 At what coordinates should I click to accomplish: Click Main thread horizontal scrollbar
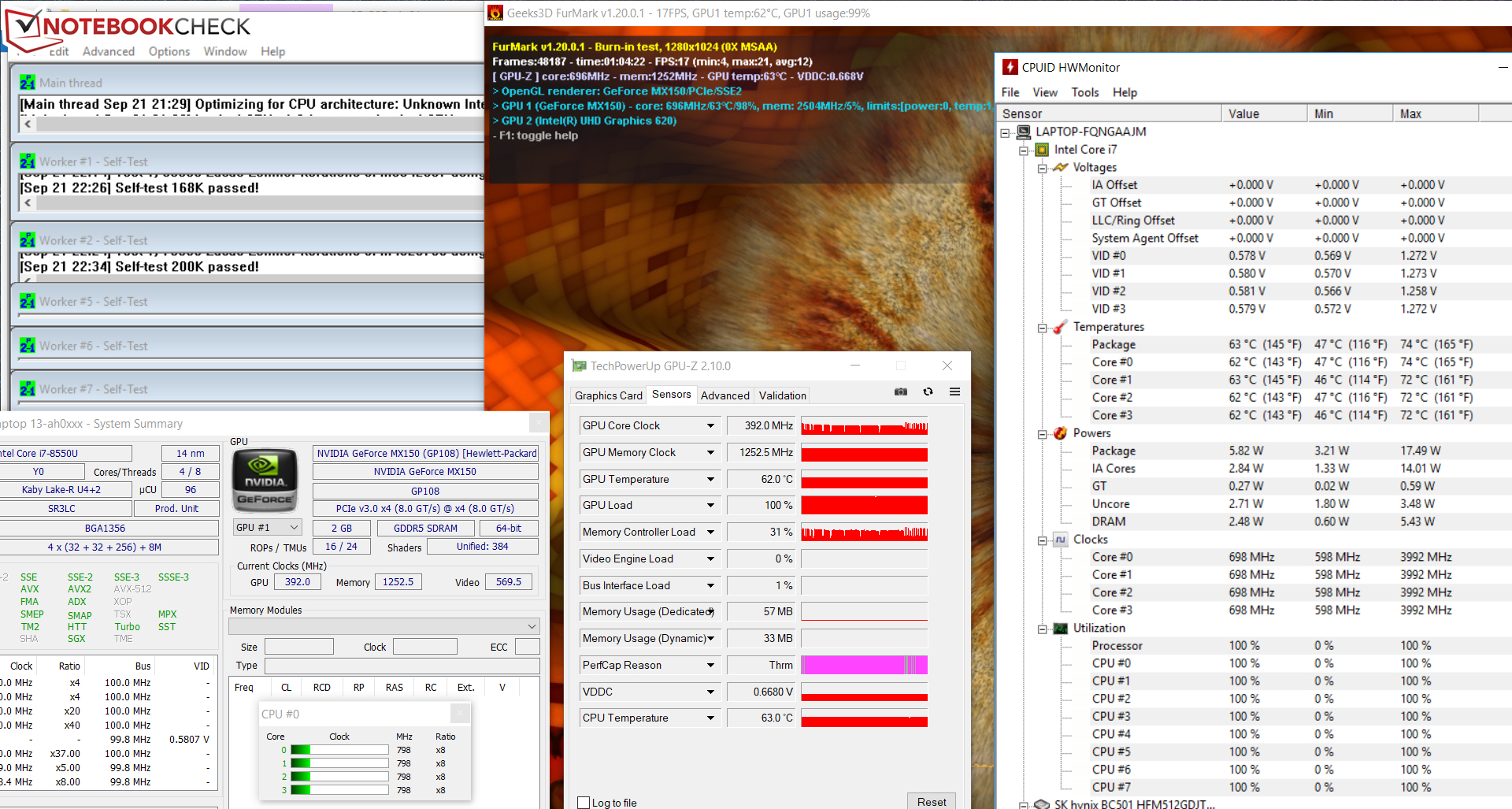coord(252,124)
